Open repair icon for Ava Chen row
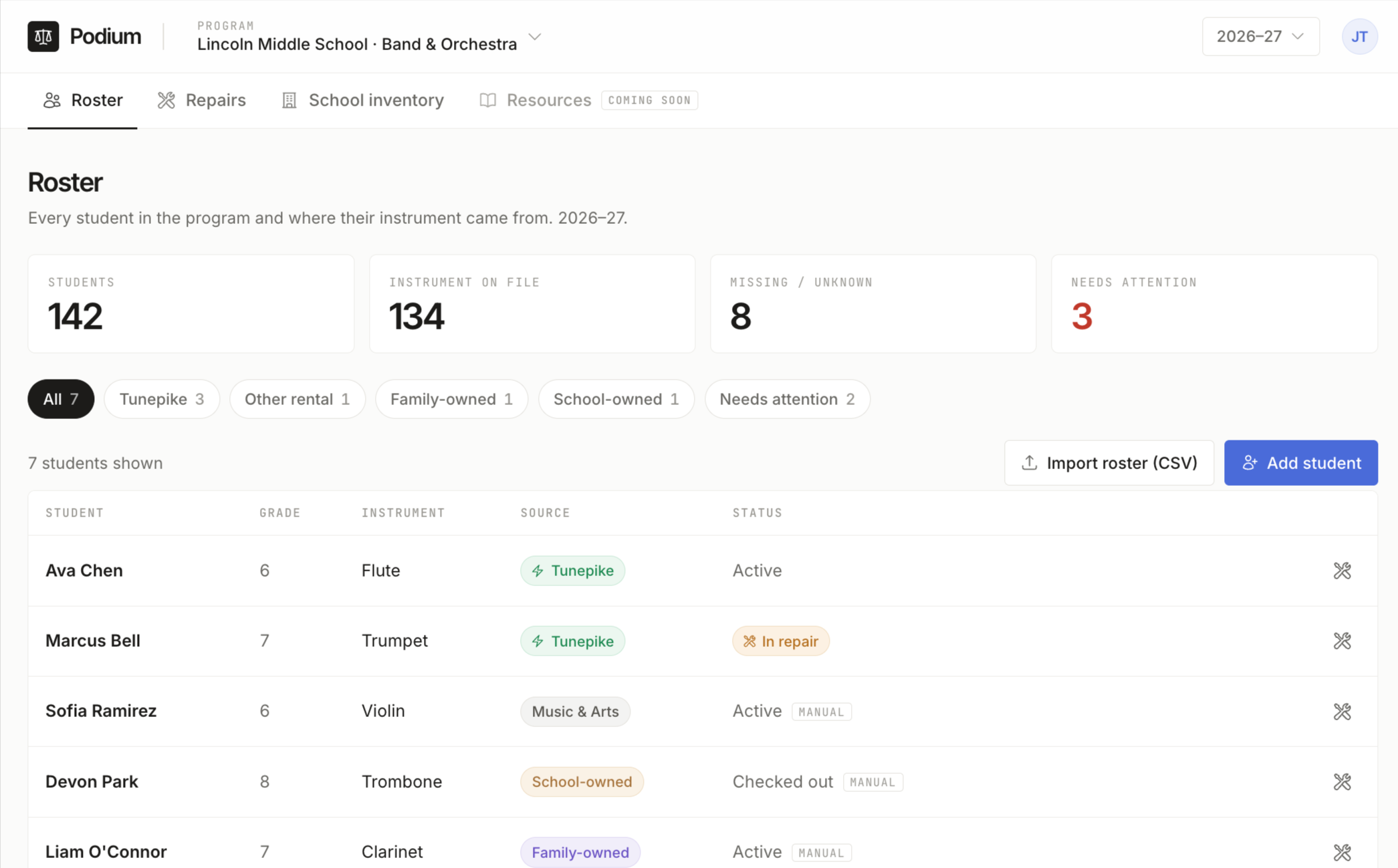The height and width of the screenshot is (868, 1398). [1342, 571]
